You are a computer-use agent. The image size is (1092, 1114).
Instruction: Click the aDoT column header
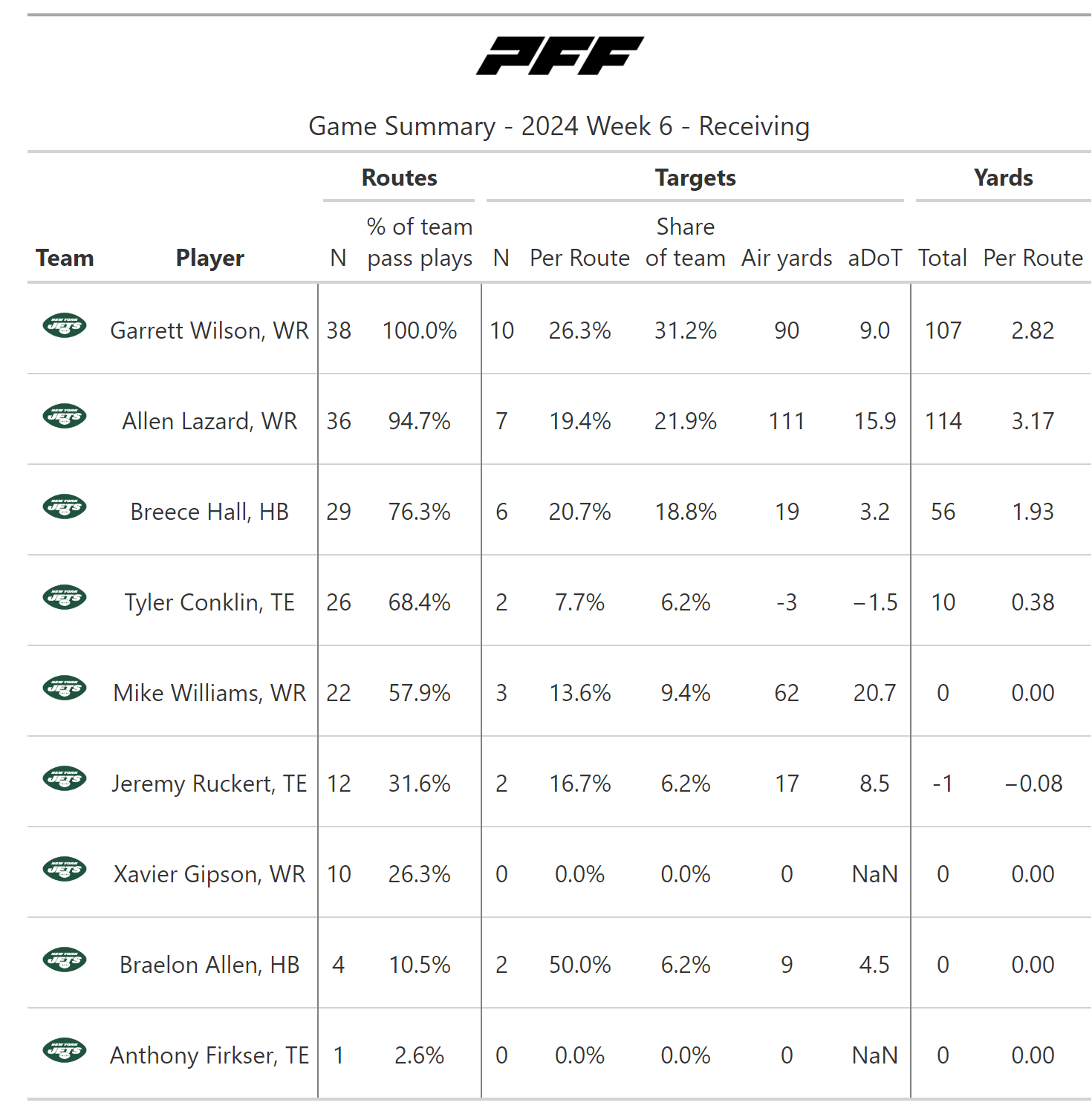[874, 258]
